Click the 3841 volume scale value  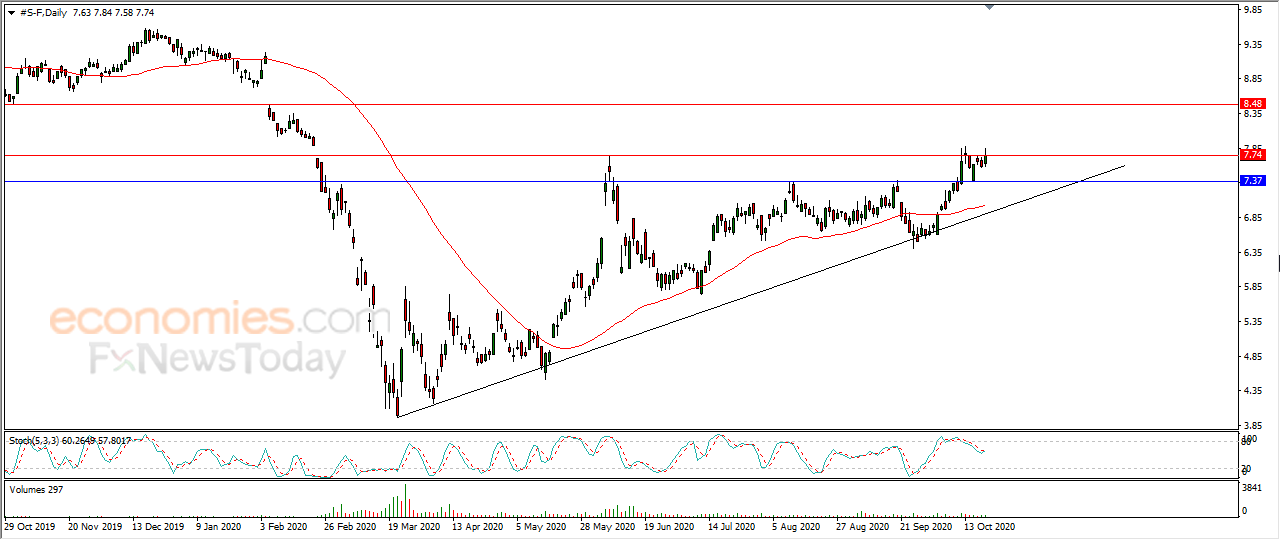[1250, 487]
